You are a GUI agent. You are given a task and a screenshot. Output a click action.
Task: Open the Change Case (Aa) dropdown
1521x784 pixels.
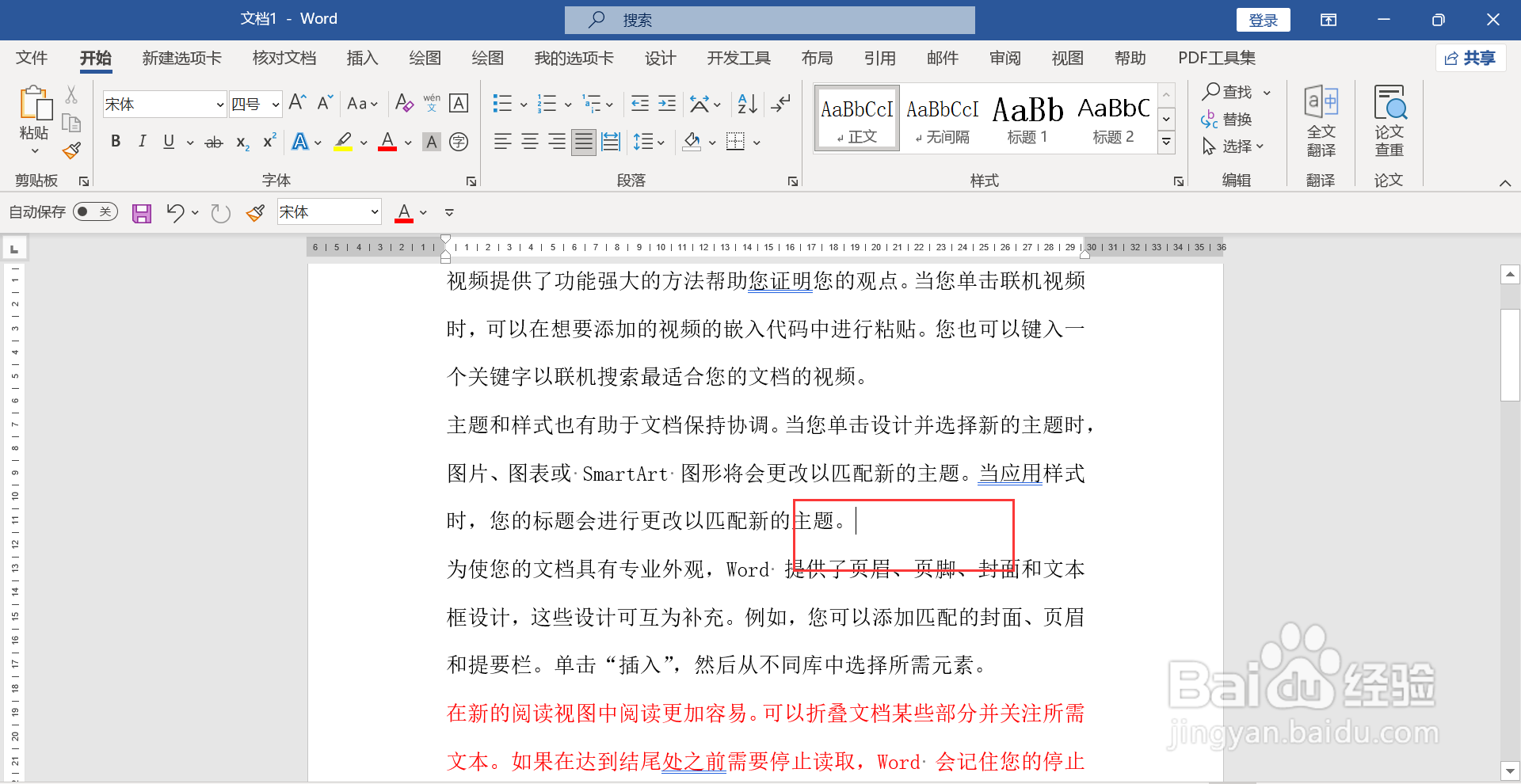(363, 104)
